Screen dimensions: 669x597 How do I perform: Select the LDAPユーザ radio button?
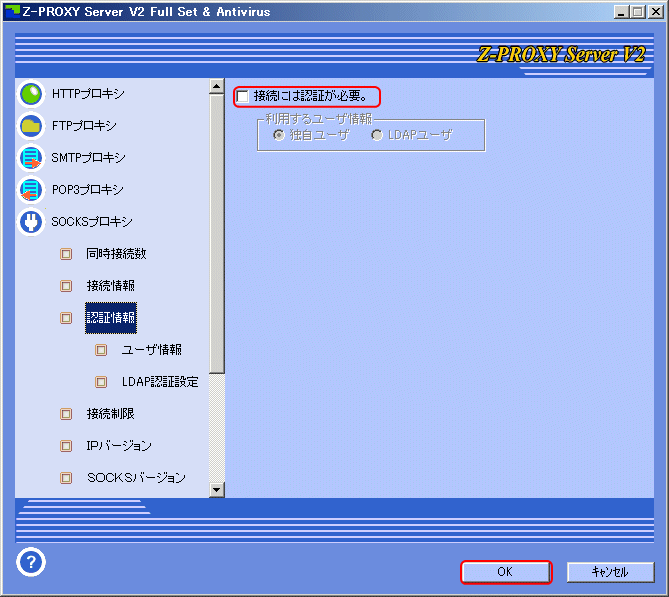click(377, 135)
